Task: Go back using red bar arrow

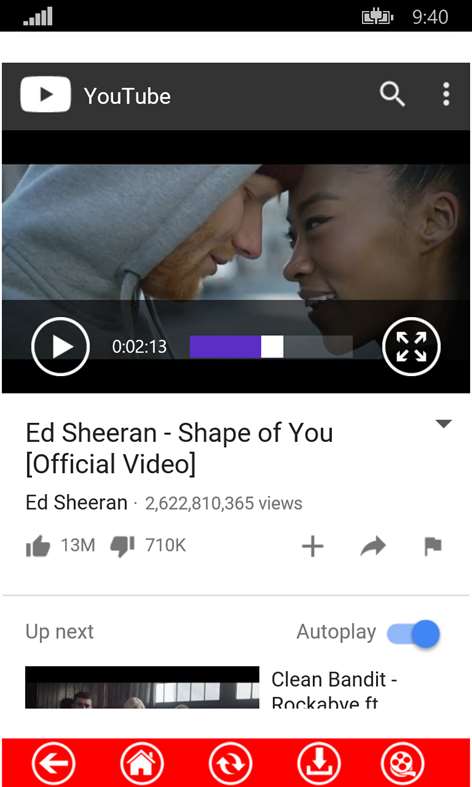Action: 54,764
